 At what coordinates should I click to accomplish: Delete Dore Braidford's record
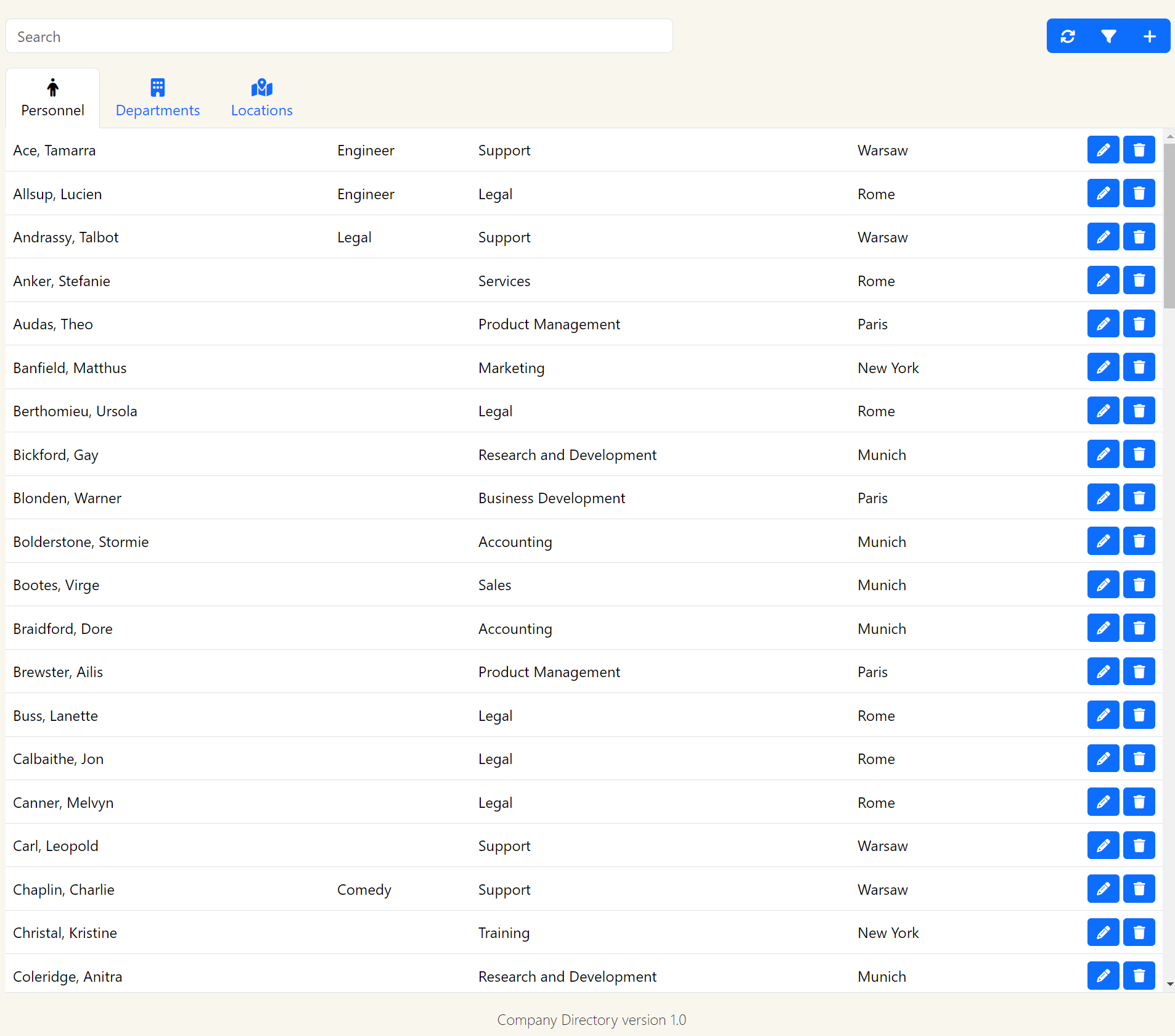(1139, 628)
